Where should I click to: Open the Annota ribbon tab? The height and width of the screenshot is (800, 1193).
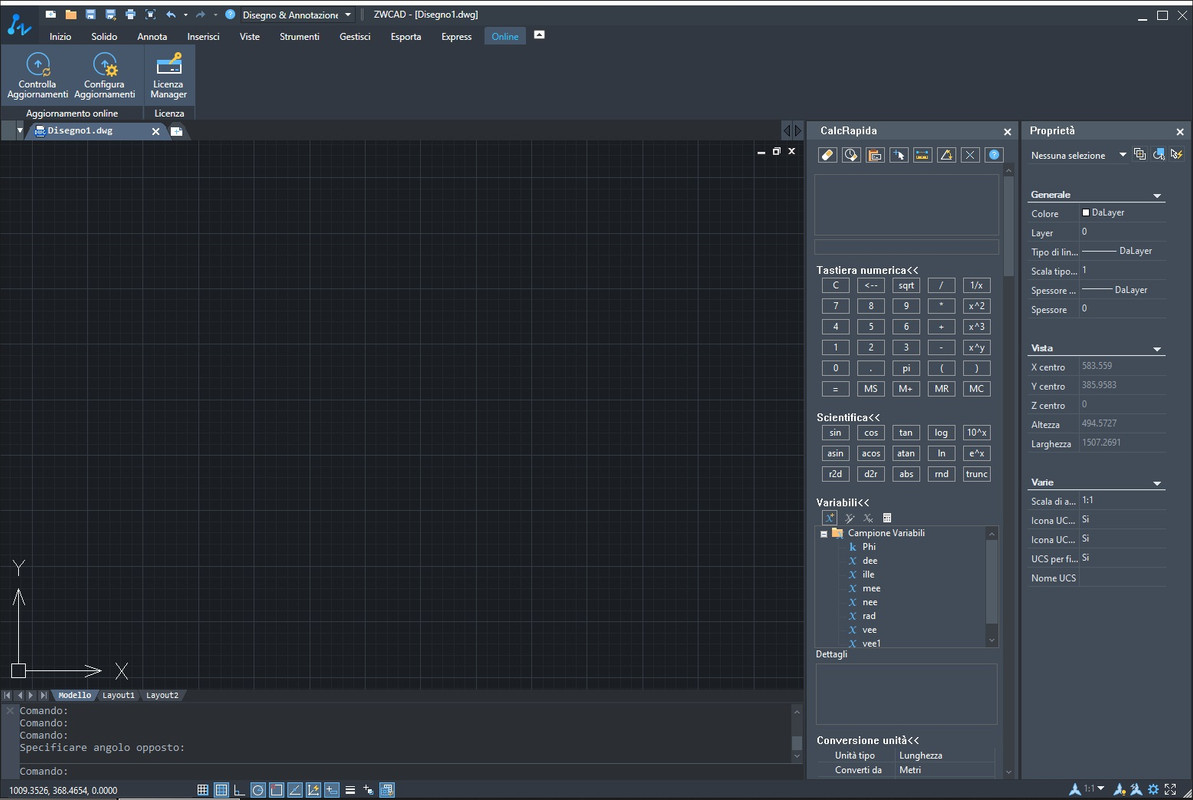152,37
